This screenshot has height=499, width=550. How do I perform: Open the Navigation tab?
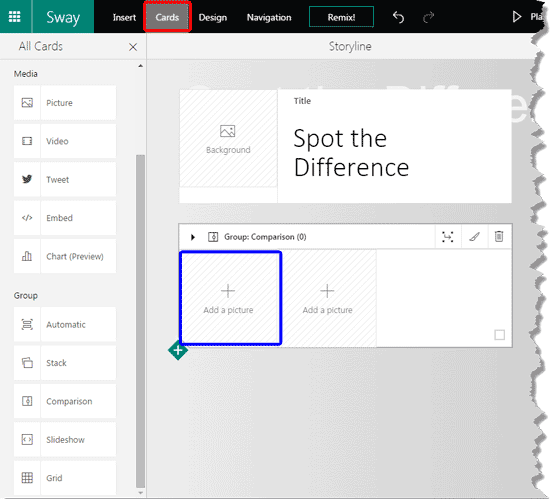pos(269,18)
